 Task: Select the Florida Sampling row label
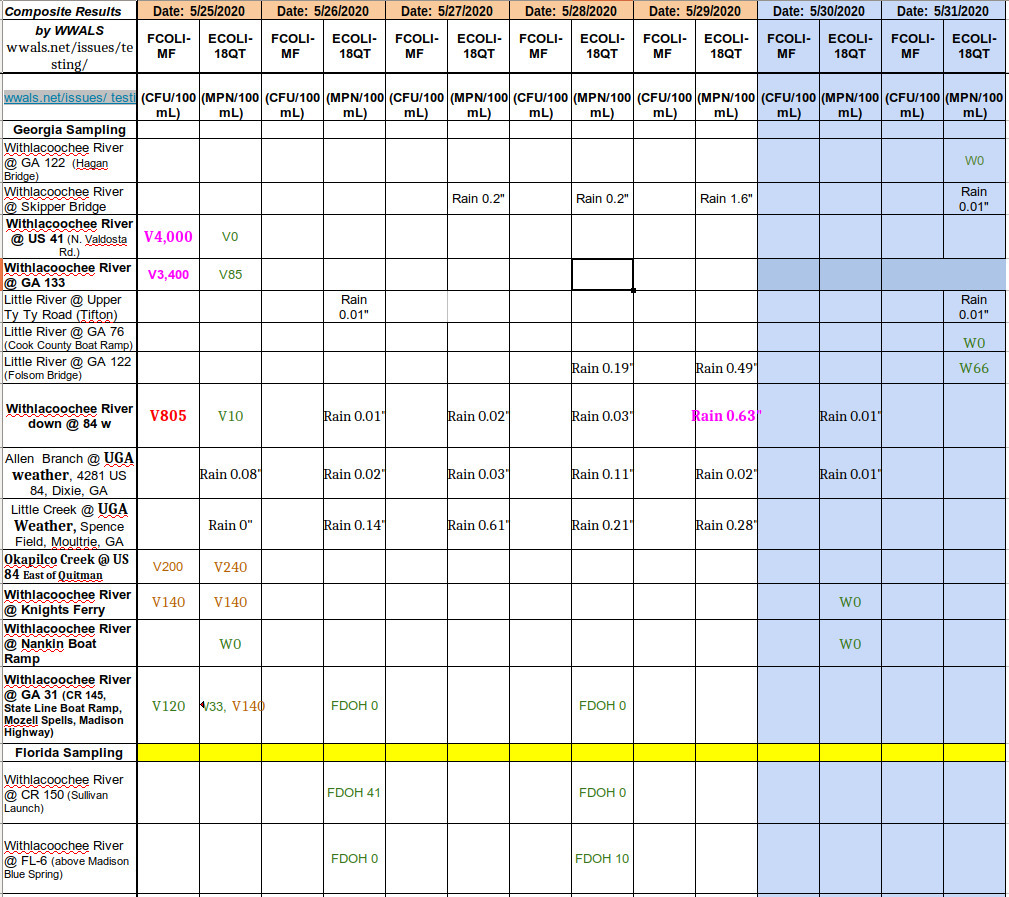click(x=69, y=752)
